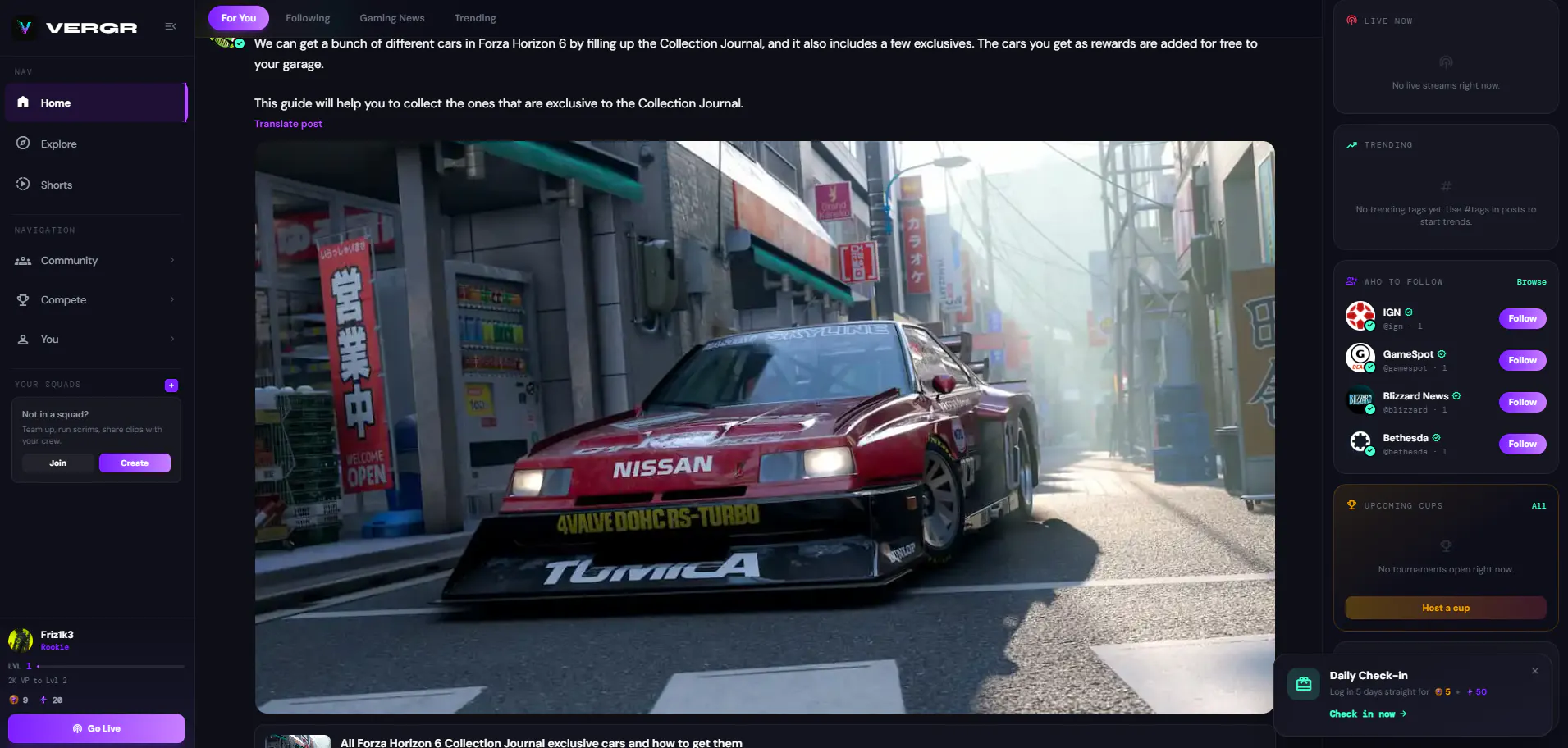This screenshot has height=748, width=1568.
Task: Click the Bethesda account name
Action: (1406, 438)
